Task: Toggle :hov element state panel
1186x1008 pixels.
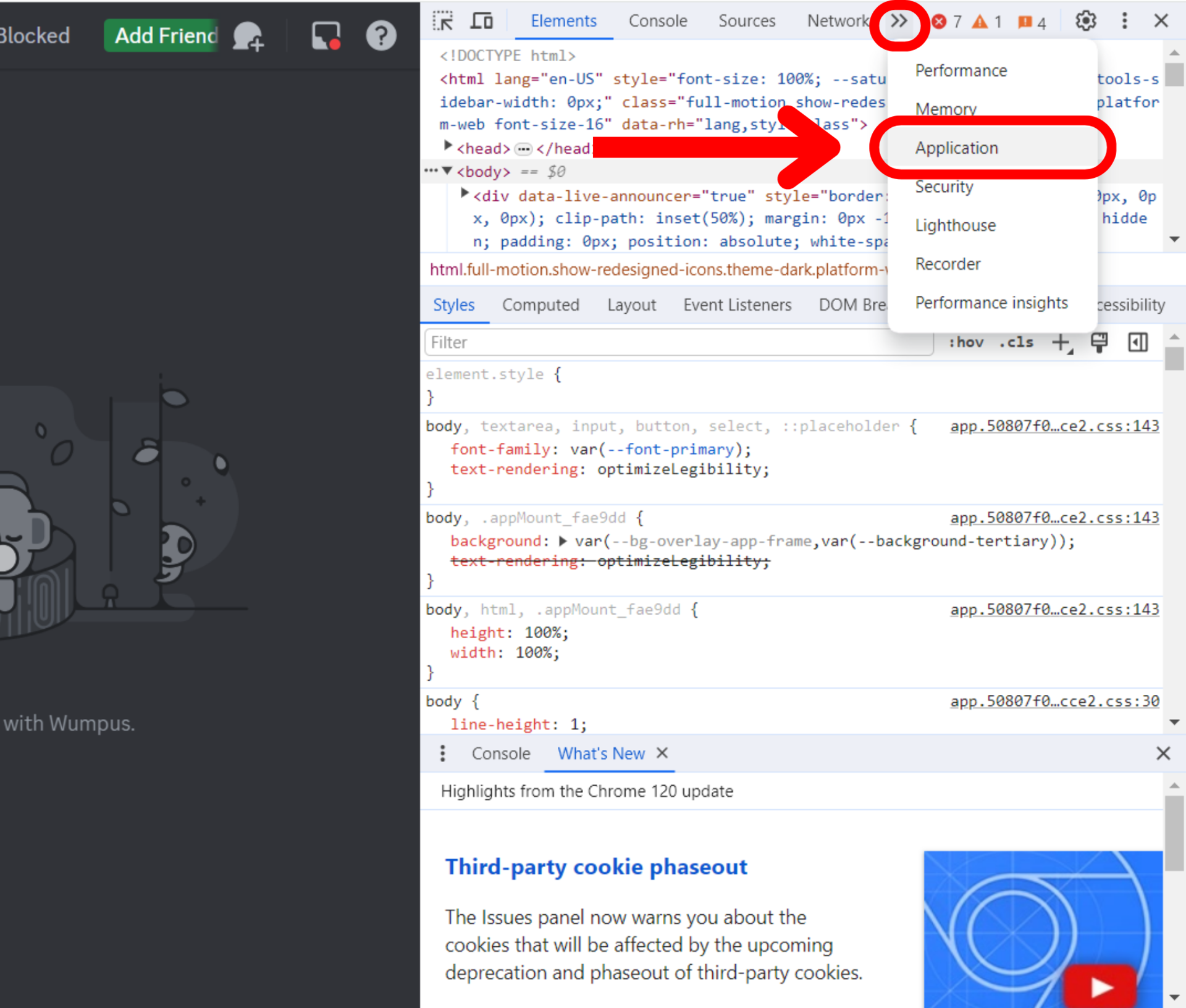Action: pos(966,342)
